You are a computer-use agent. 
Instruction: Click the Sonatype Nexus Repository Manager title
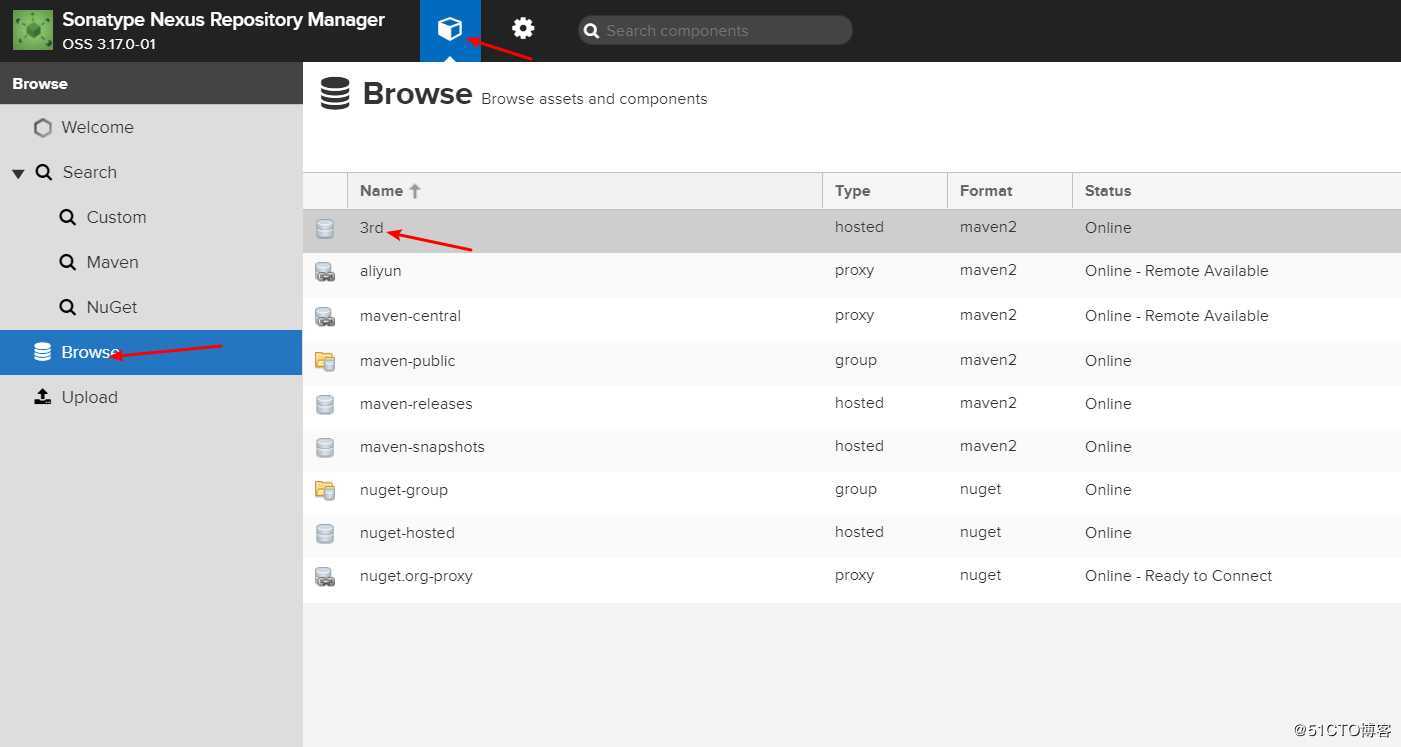(223, 20)
